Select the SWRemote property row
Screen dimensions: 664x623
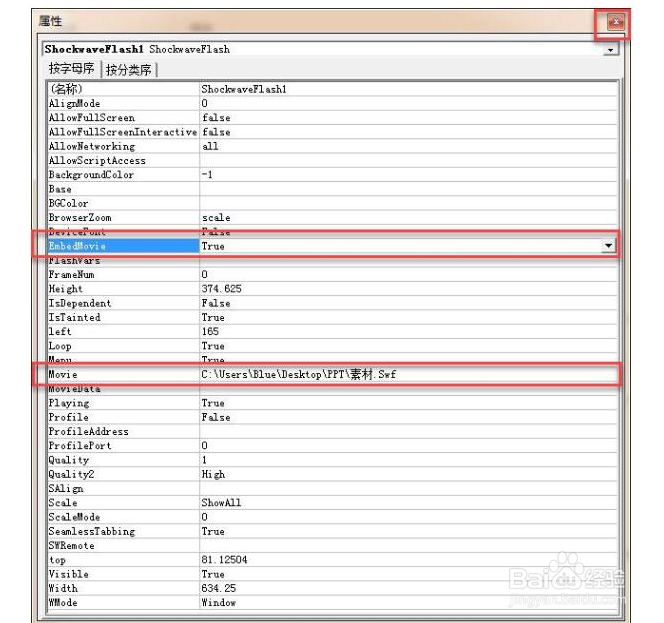332,545
